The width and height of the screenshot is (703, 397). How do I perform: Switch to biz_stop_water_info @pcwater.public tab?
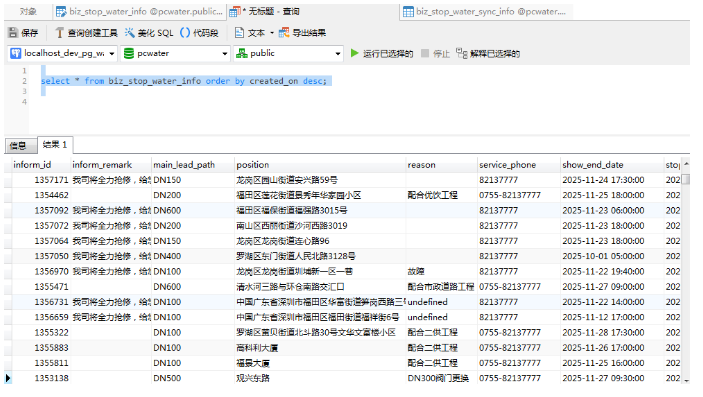pos(139,12)
